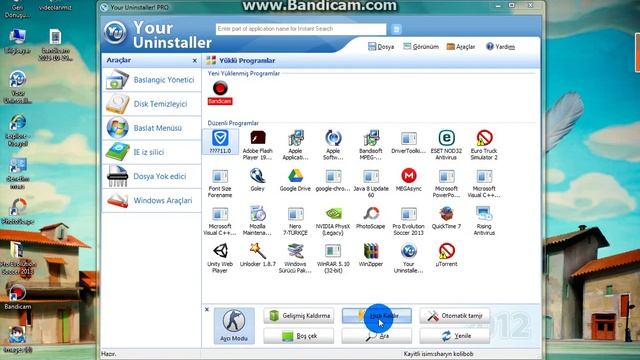
Task: Click the Gelişmiş Kaldırma button
Action: click(299, 316)
